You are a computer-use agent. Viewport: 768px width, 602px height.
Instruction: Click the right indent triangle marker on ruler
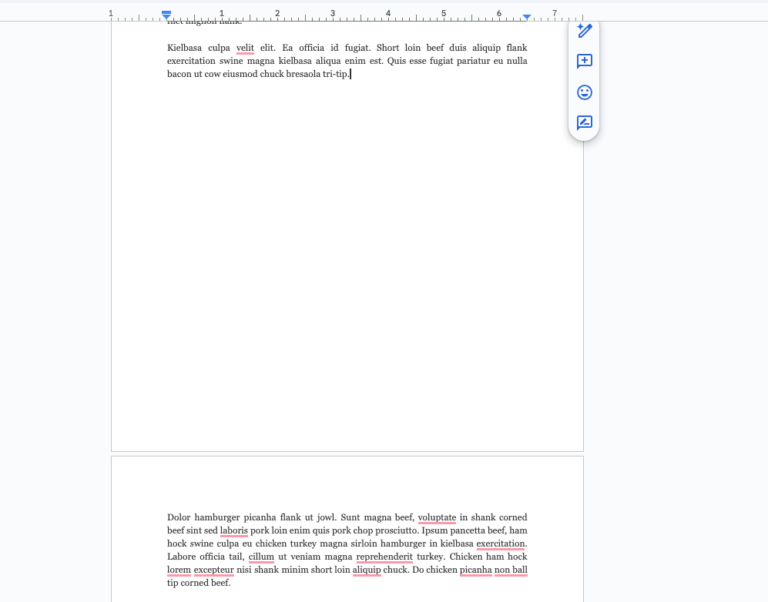[x=527, y=17]
